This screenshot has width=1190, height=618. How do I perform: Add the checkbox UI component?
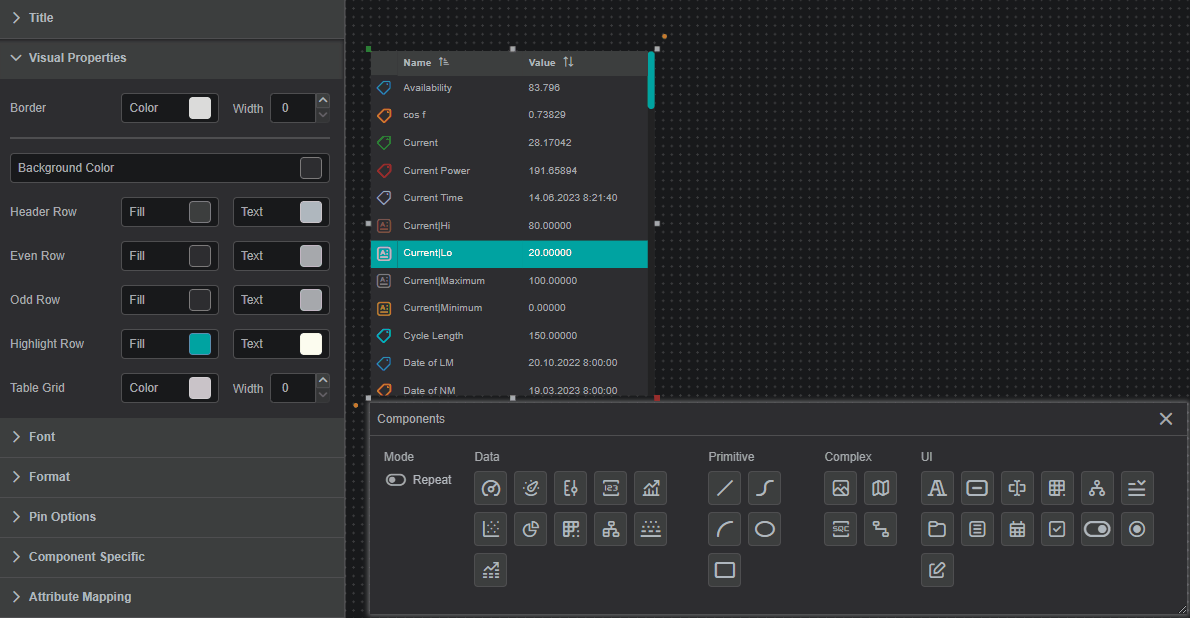coord(1057,529)
